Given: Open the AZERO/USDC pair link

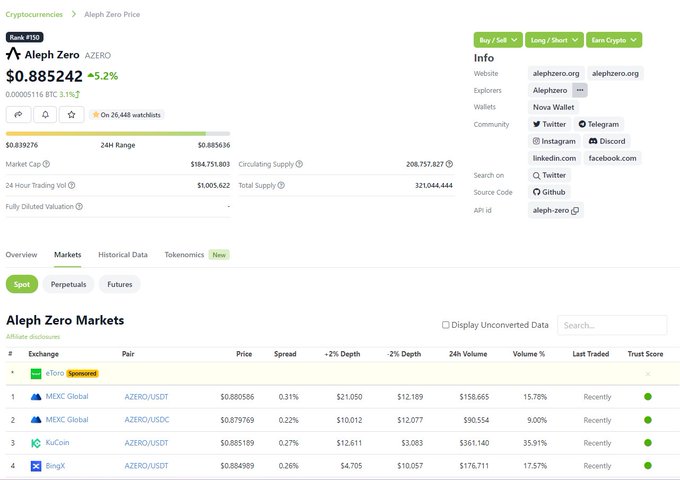Looking at the screenshot, I should [x=147, y=420].
